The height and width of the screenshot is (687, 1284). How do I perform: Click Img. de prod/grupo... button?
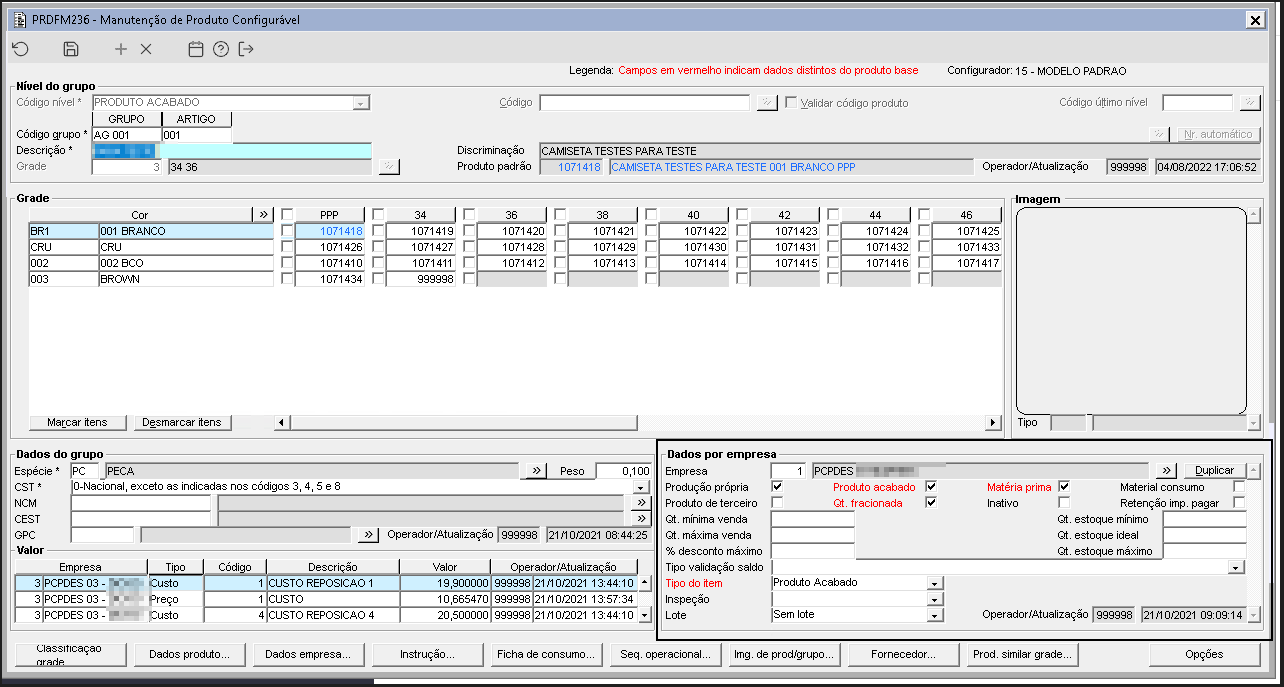coord(784,654)
